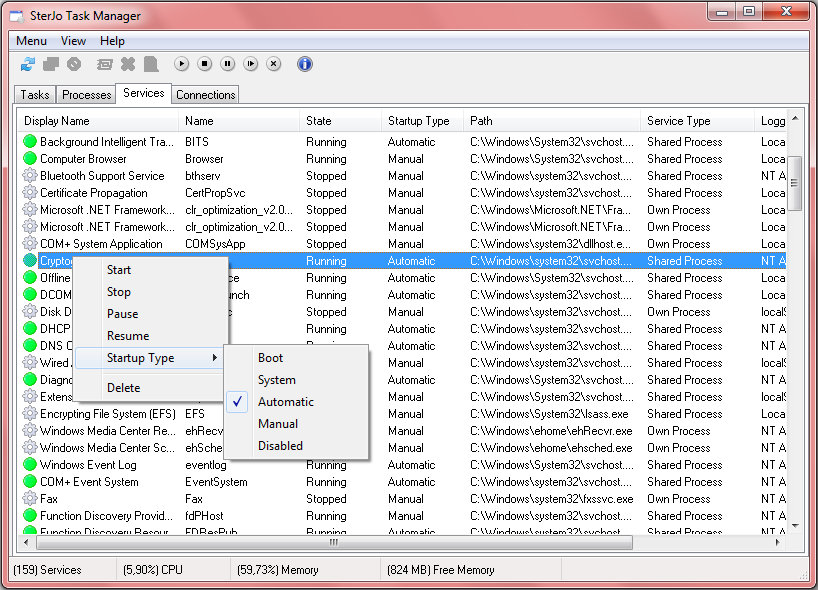
Task: Choose Stop in the context menu
Action: point(119,292)
